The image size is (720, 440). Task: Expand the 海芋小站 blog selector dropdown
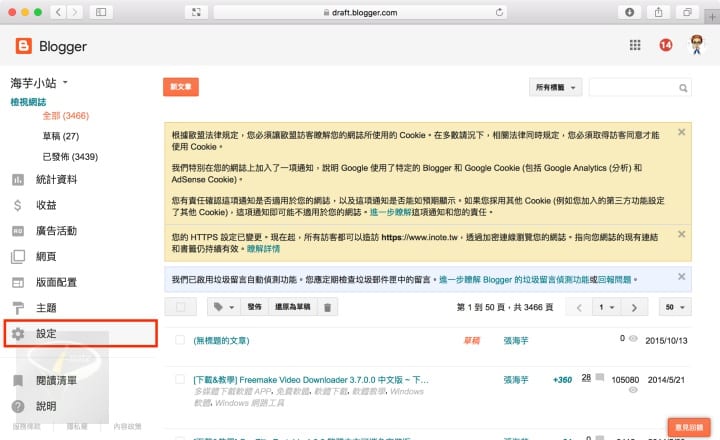[x=64, y=83]
